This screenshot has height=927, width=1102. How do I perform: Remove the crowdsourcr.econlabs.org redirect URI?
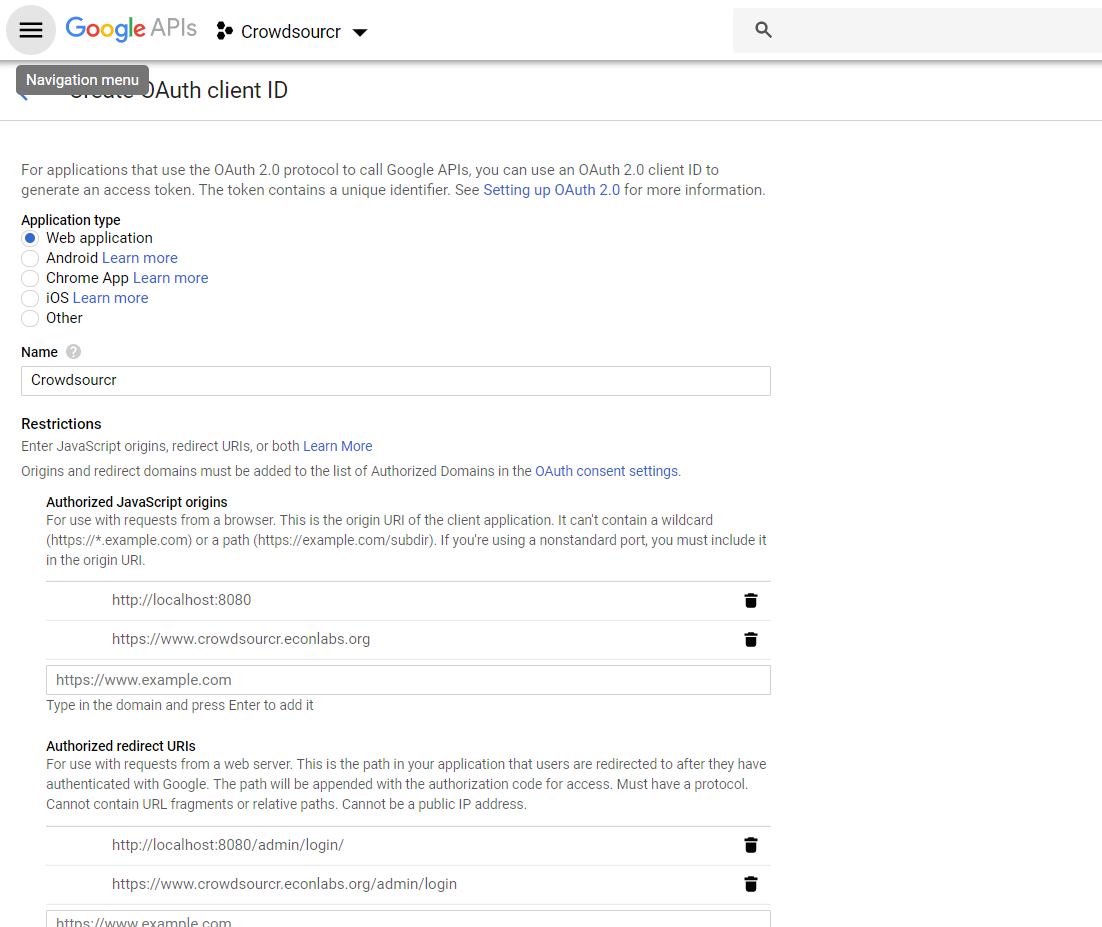tap(751, 884)
